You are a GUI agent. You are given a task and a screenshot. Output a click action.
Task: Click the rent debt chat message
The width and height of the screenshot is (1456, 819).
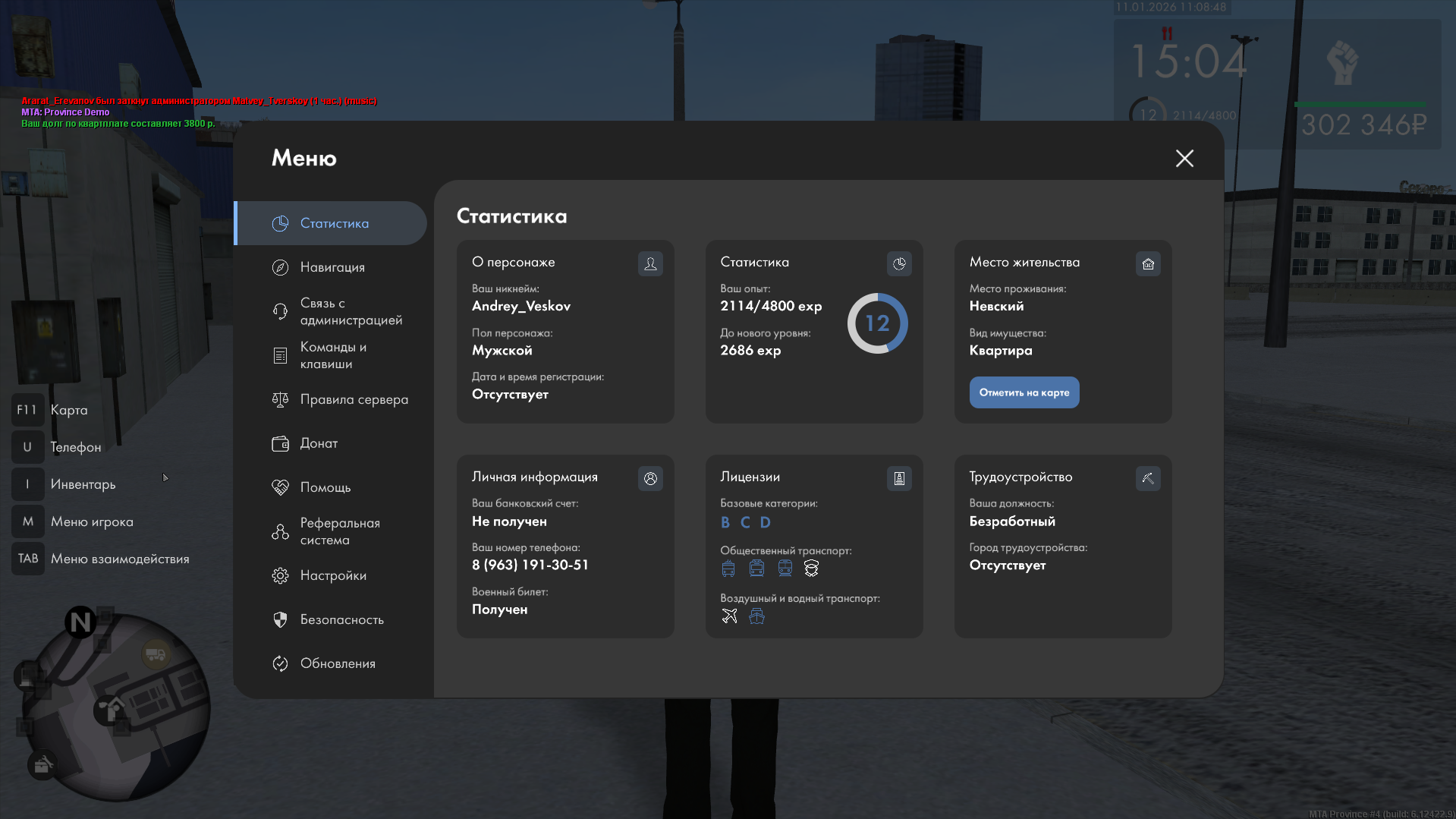(118, 124)
